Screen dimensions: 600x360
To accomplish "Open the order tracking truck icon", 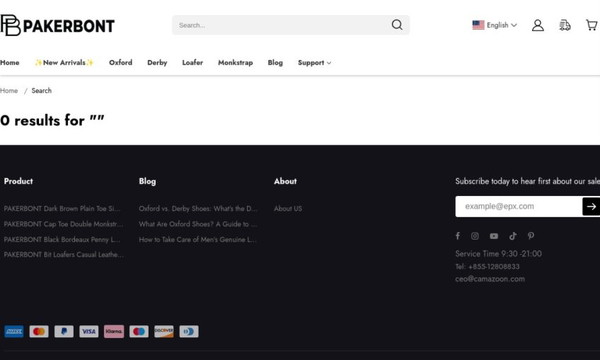I will tap(565, 25).
